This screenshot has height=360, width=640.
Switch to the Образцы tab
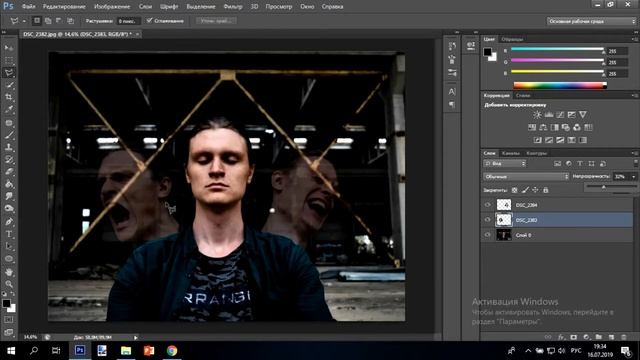pyautogui.click(x=512, y=39)
